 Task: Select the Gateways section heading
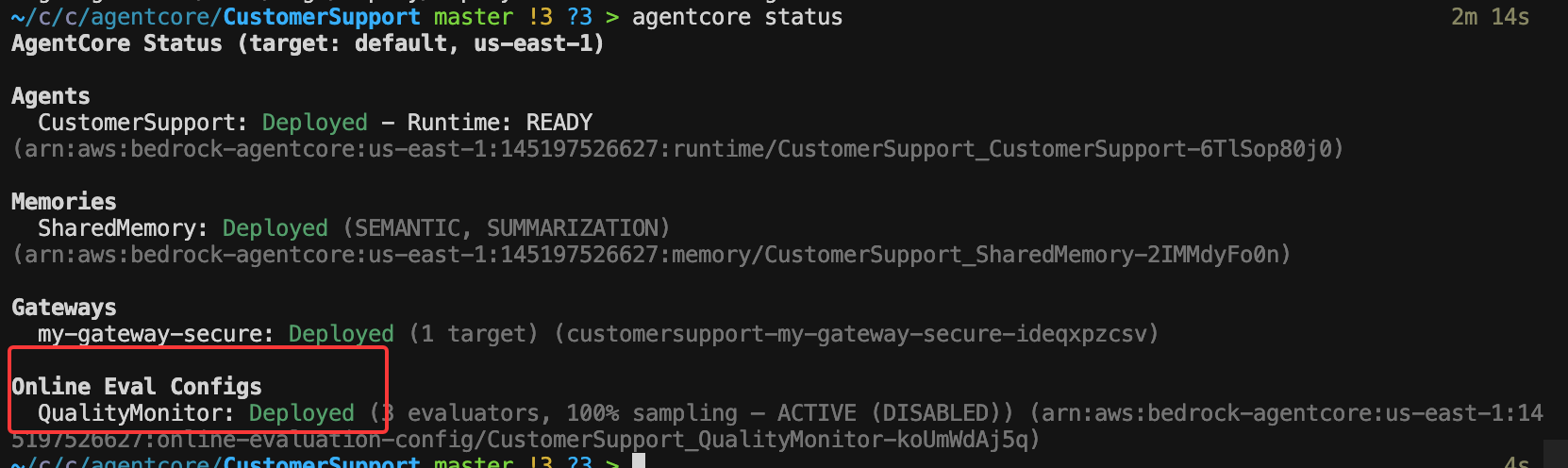64,308
